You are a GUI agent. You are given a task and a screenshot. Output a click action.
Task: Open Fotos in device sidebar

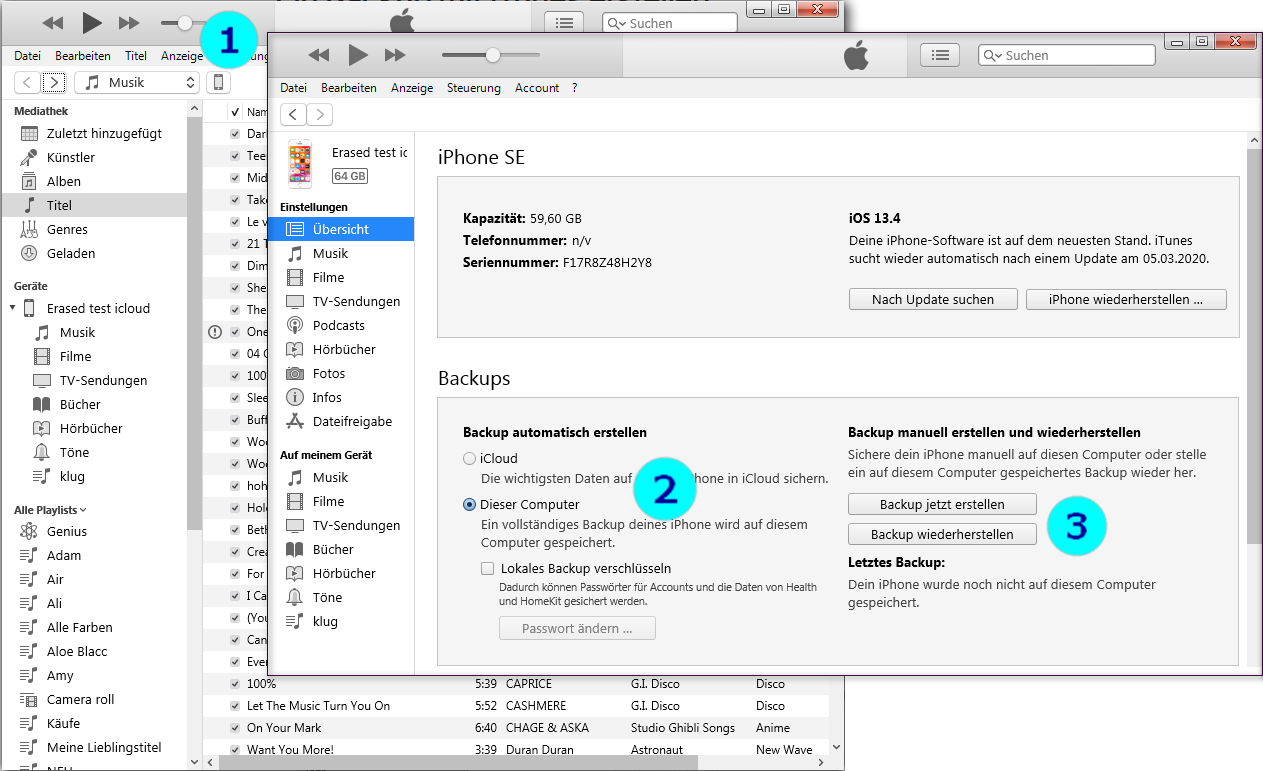point(342,373)
